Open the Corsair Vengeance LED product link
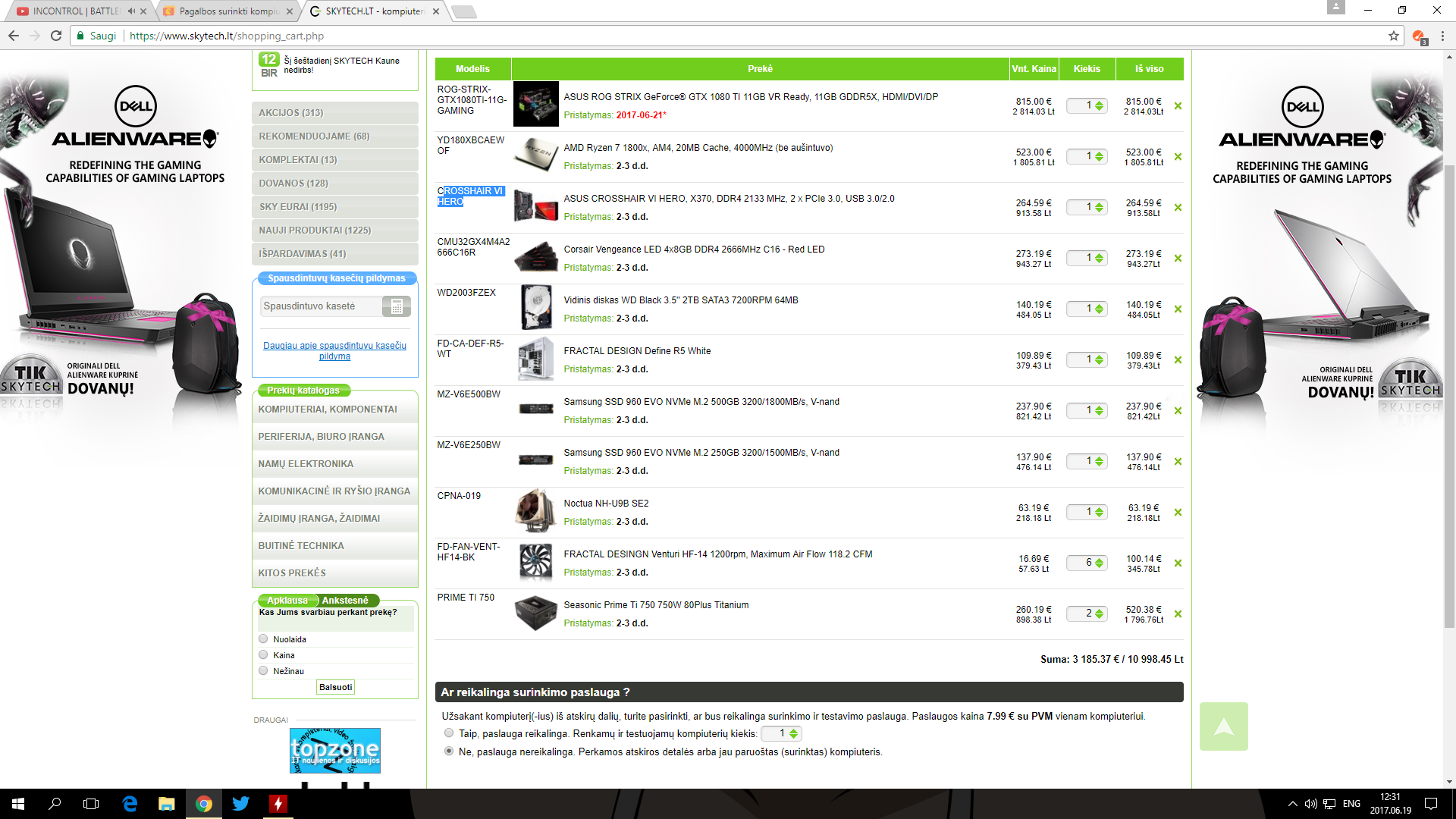 click(694, 249)
